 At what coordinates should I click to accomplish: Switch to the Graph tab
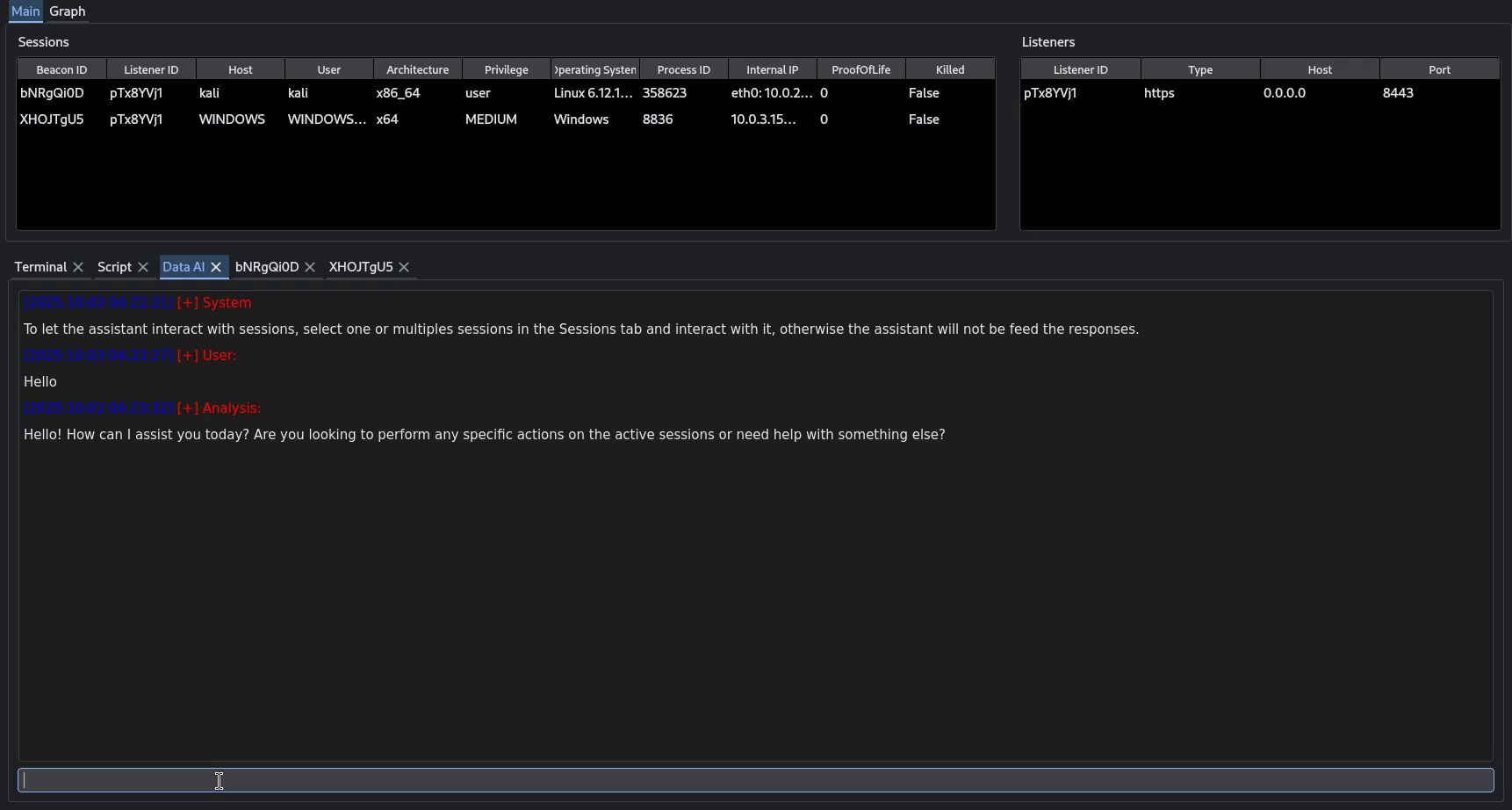(x=67, y=11)
